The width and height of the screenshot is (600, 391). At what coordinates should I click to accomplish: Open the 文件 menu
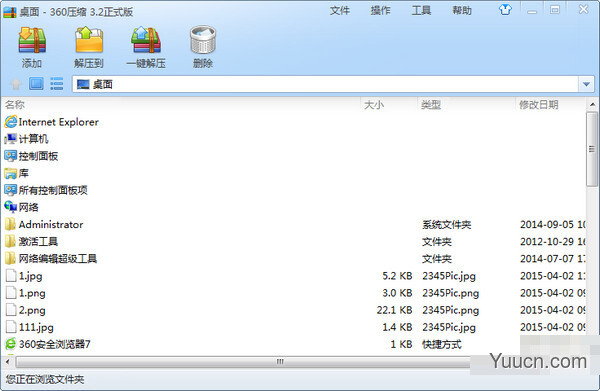[x=339, y=10]
